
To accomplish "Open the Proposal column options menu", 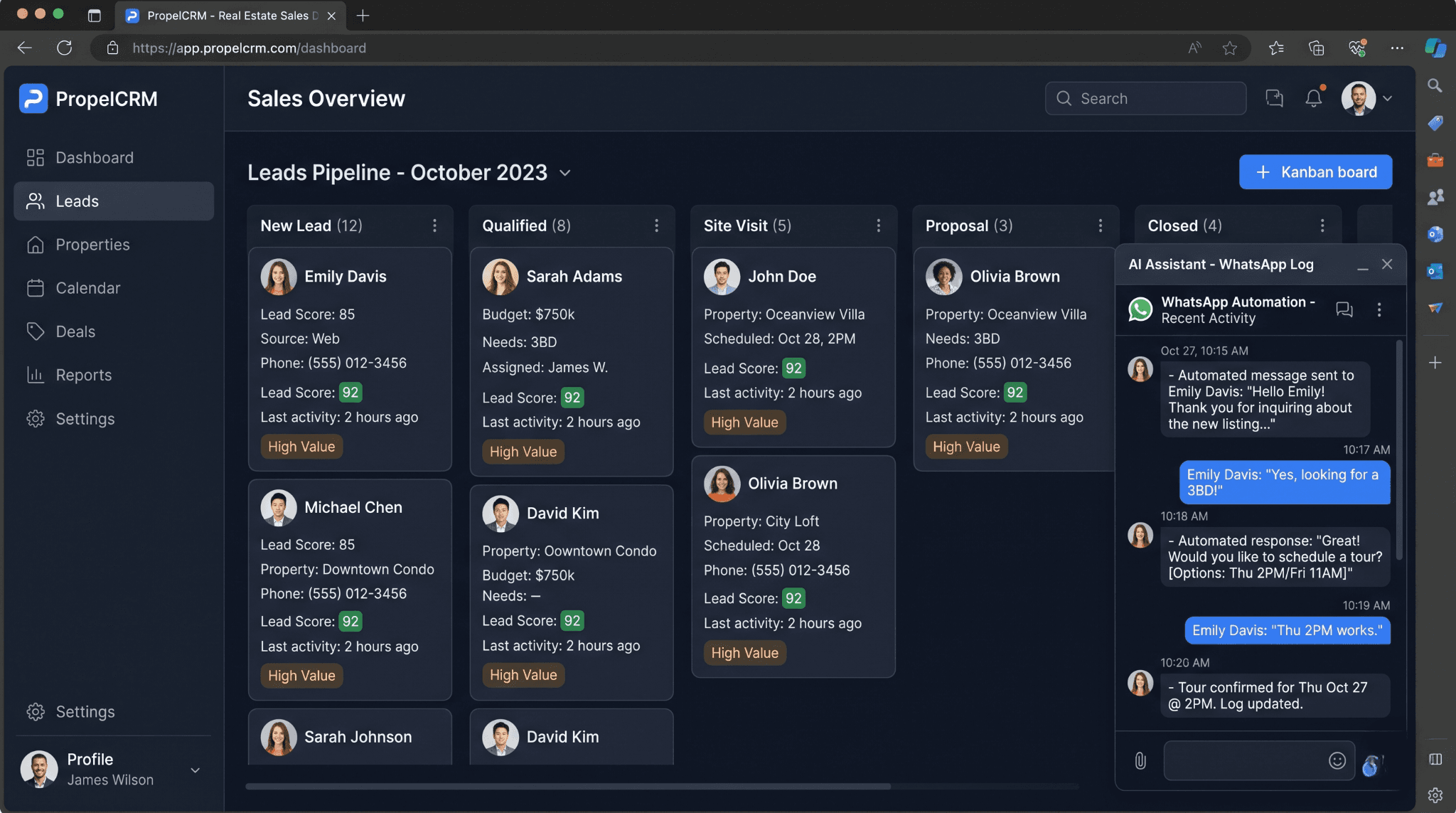I will (x=1100, y=225).
